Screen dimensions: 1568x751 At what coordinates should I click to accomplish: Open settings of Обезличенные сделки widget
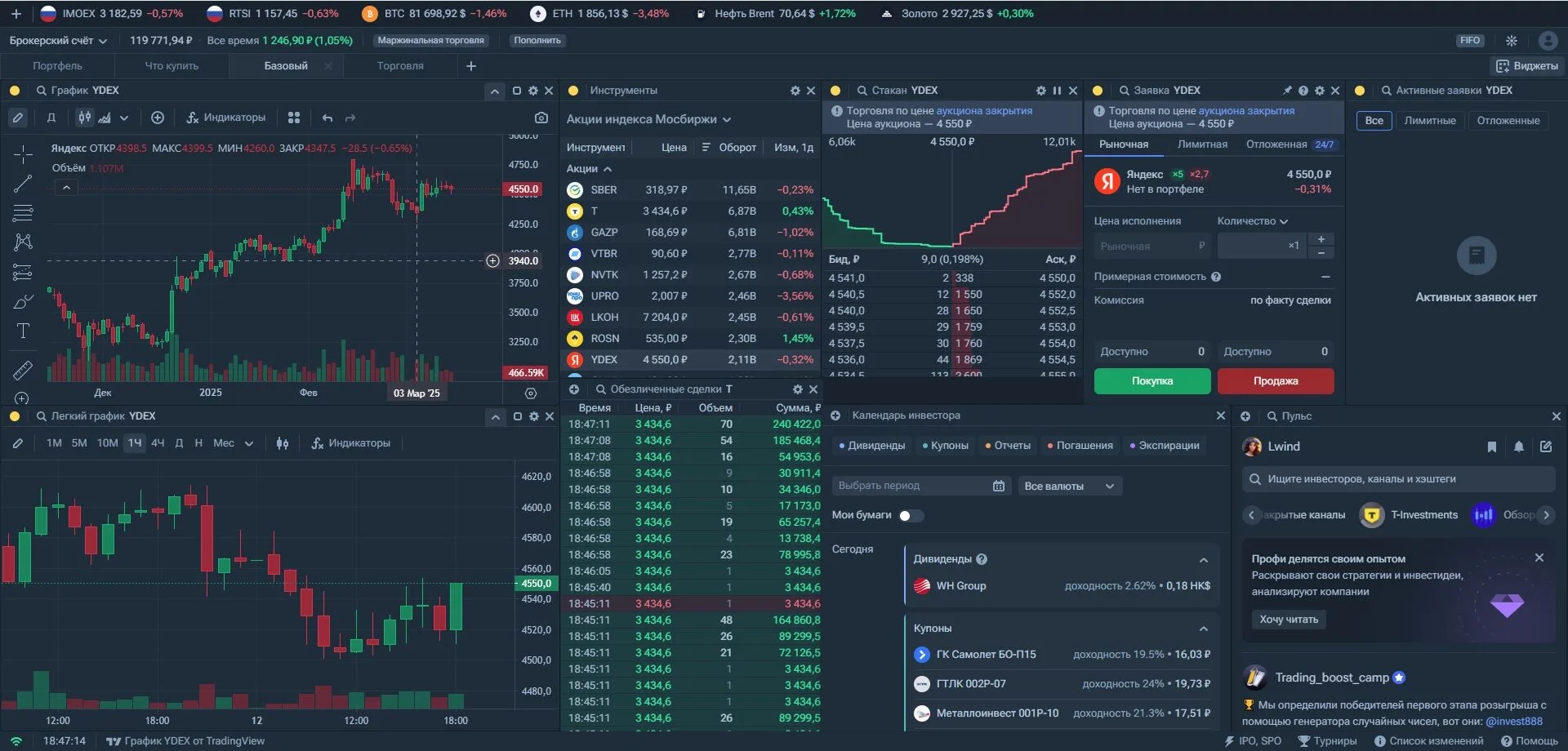[x=798, y=389]
